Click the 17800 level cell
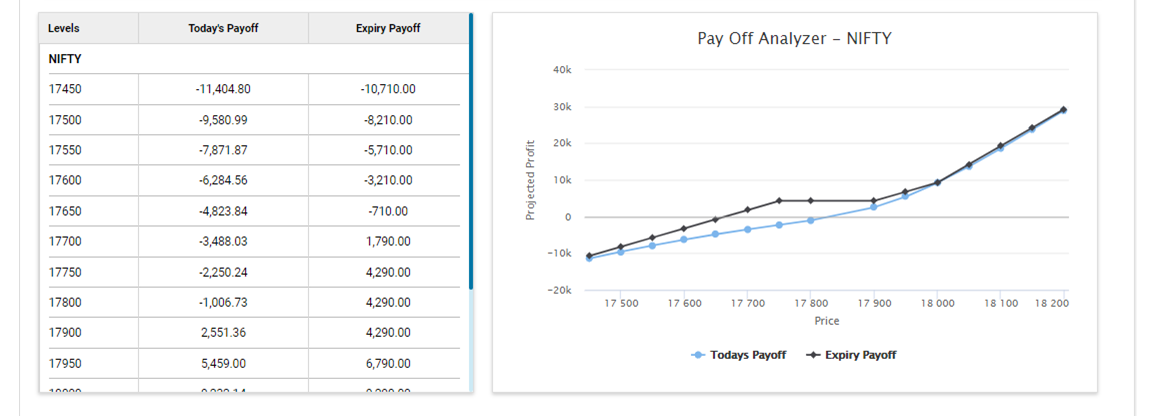The width and height of the screenshot is (1156, 416). (x=65, y=302)
